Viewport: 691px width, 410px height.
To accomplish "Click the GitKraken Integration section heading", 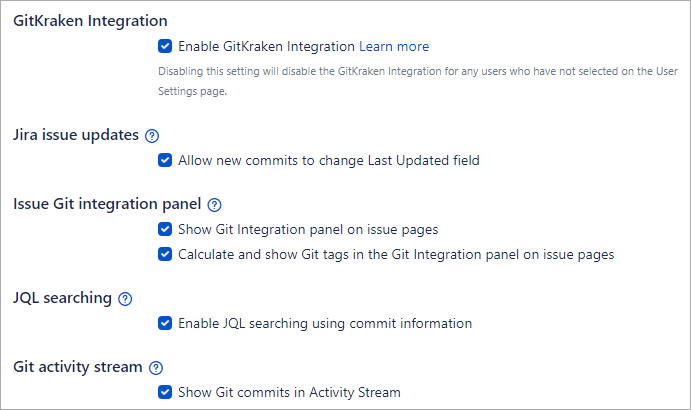I will (90, 20).
